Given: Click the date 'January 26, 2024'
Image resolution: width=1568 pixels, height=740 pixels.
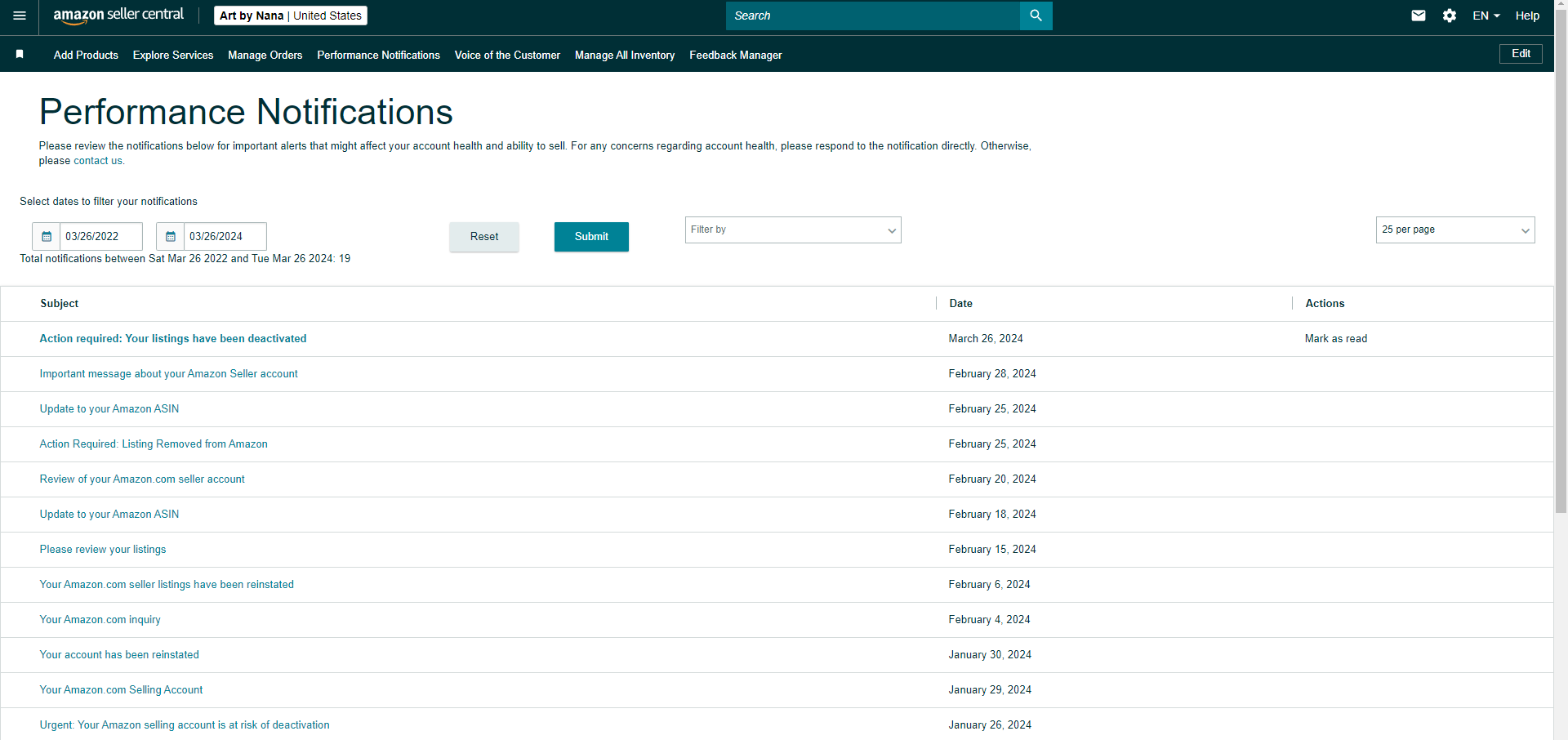Looking at the screenshot, I should coord(990,725).
